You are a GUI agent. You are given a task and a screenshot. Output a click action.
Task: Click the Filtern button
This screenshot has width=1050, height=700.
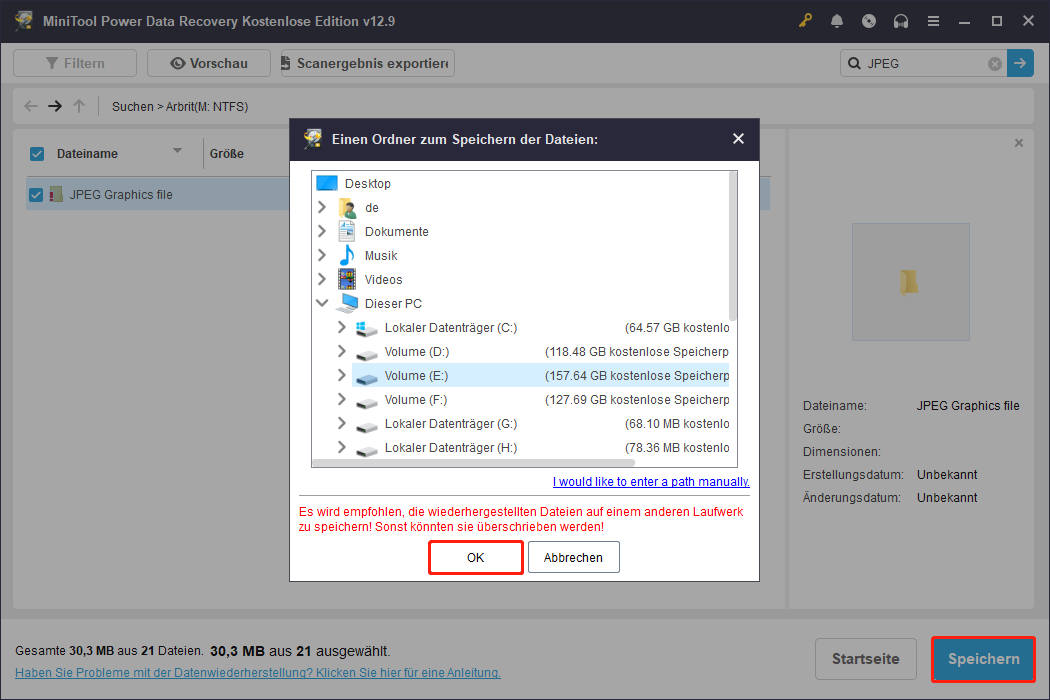point(75,63)
